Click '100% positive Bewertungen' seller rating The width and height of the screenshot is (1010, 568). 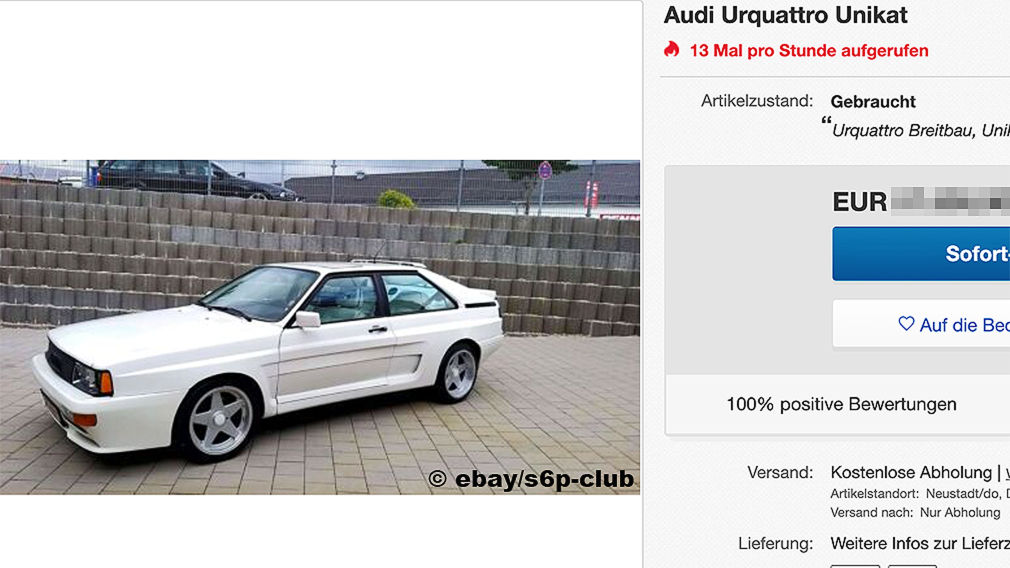click(x=841, y=404)
